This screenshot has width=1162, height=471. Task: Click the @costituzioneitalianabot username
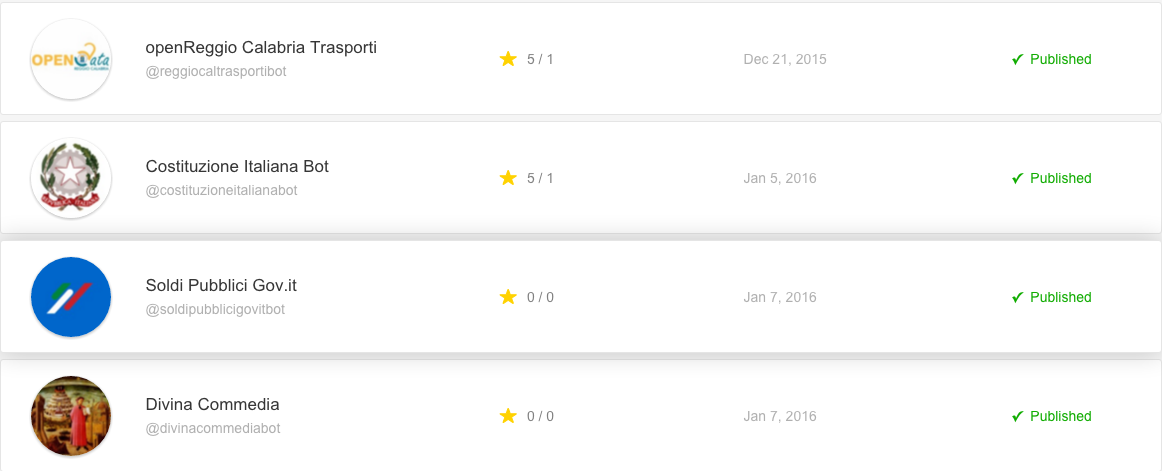(222, 191)
